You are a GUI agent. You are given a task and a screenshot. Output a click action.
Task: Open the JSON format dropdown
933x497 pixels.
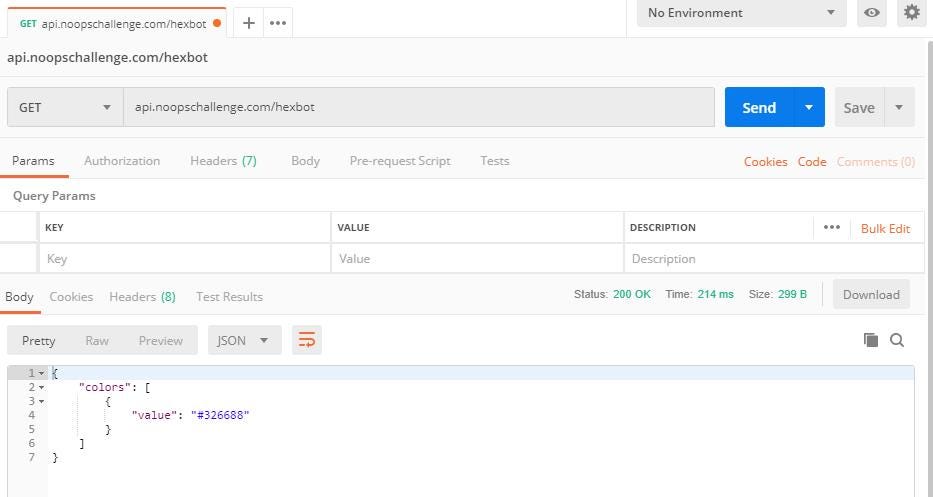244,340
